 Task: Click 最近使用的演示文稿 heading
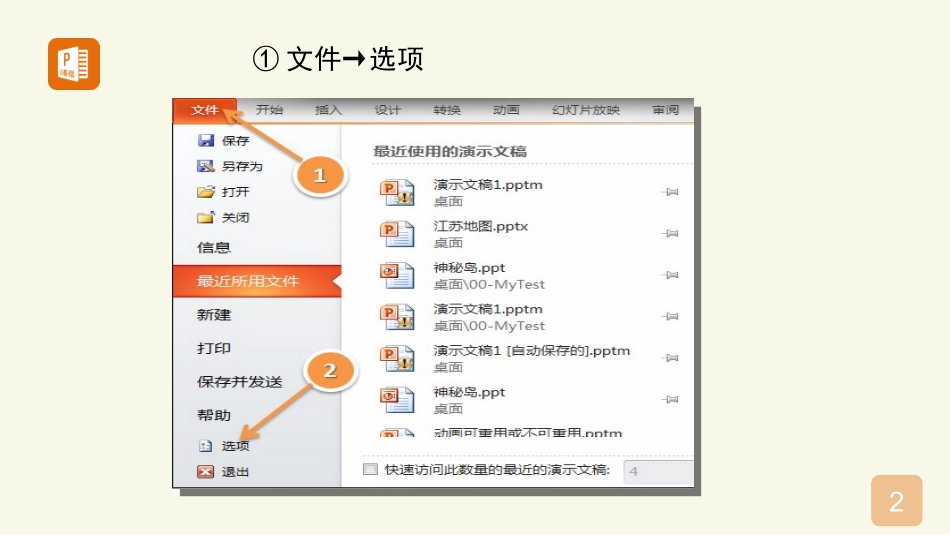(450, 151)
